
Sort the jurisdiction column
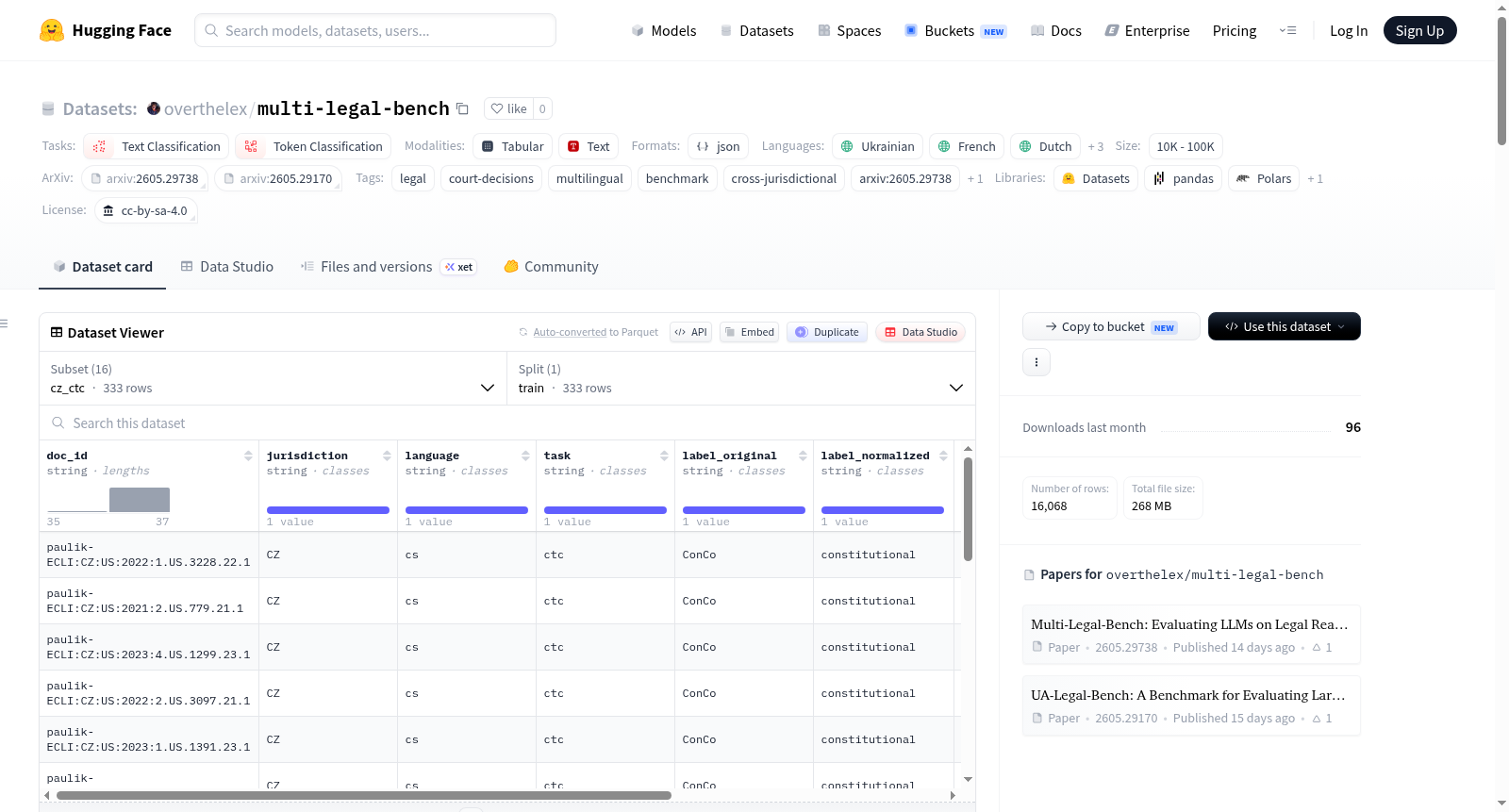point(387,456)
